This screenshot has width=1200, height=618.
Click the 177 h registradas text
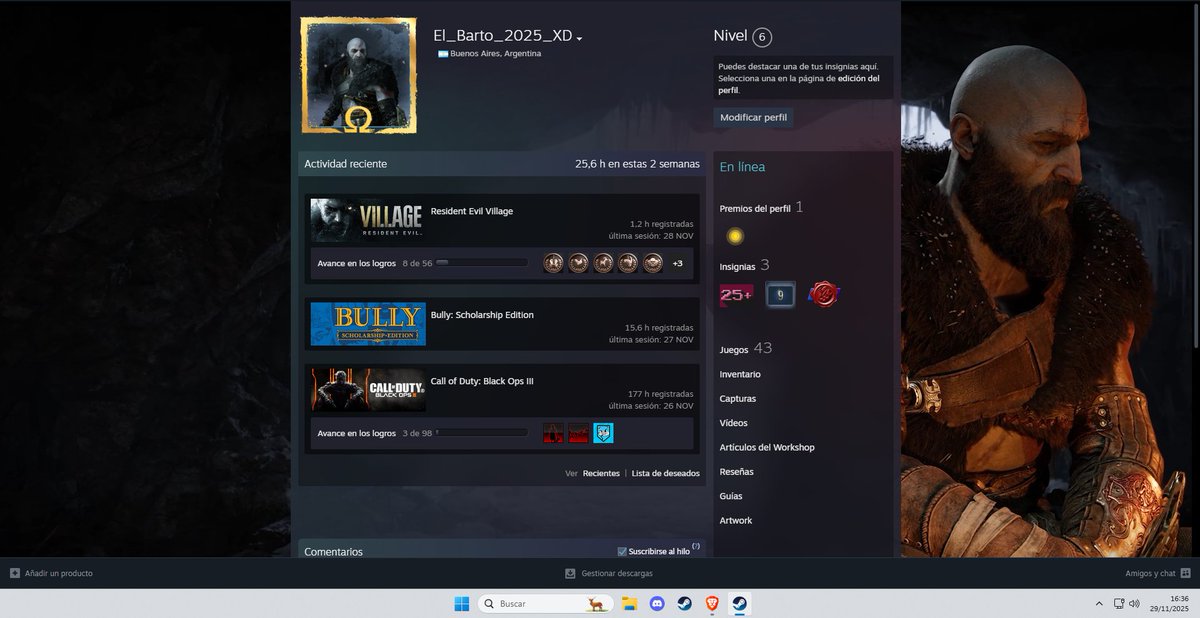click(x=660, y=394)
